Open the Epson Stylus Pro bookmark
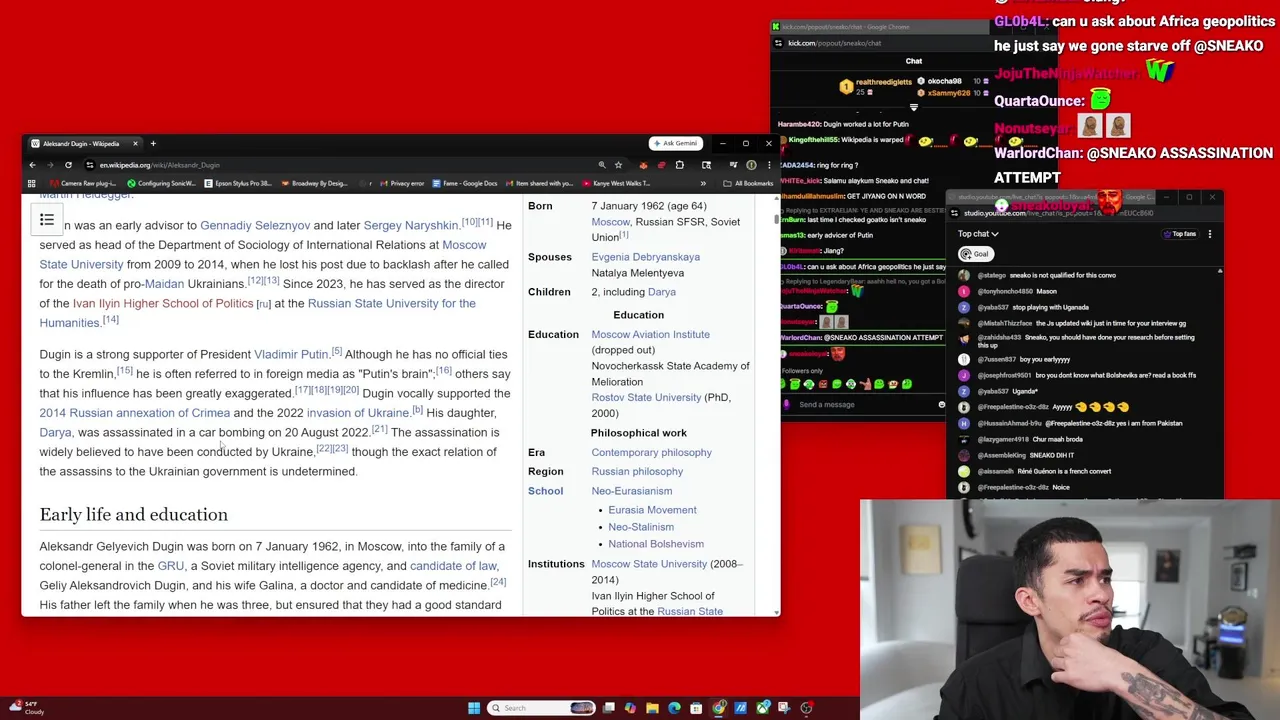Viewport: 1280px width, 720px height. pyautogui.click(x=238, y=183)
